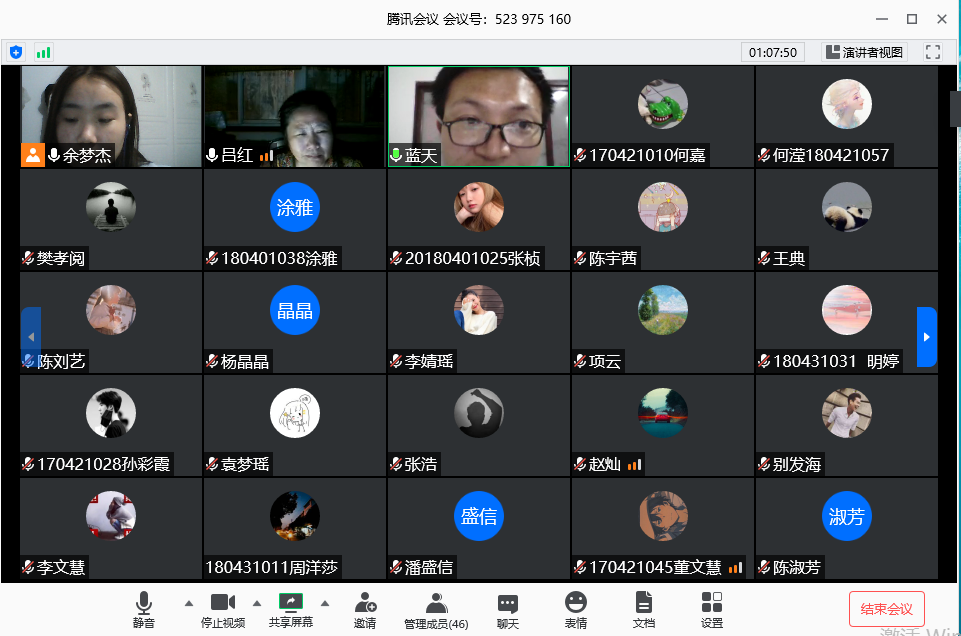Click the name label 杨晶晶
The height and width of the screenshot is (636, 961).
(245, 362)
